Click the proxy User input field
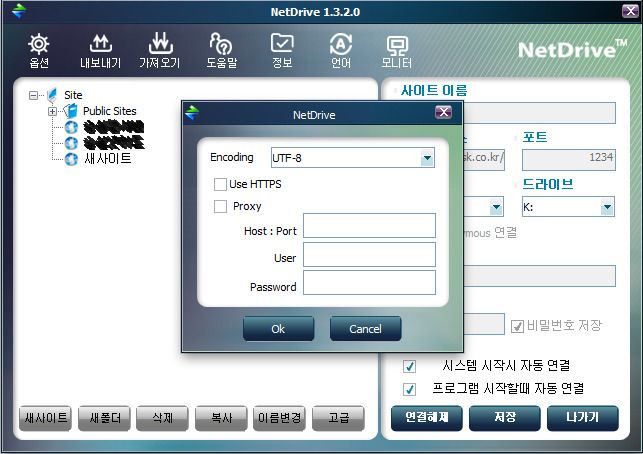The image size is (643, 454). [369, 255]
